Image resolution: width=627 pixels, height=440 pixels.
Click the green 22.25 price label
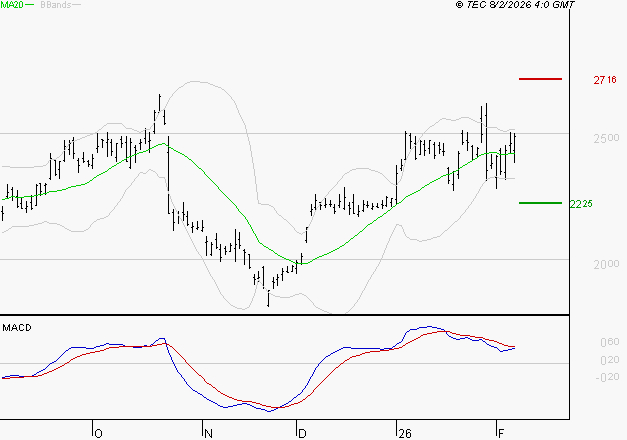[x=581, y=204]
